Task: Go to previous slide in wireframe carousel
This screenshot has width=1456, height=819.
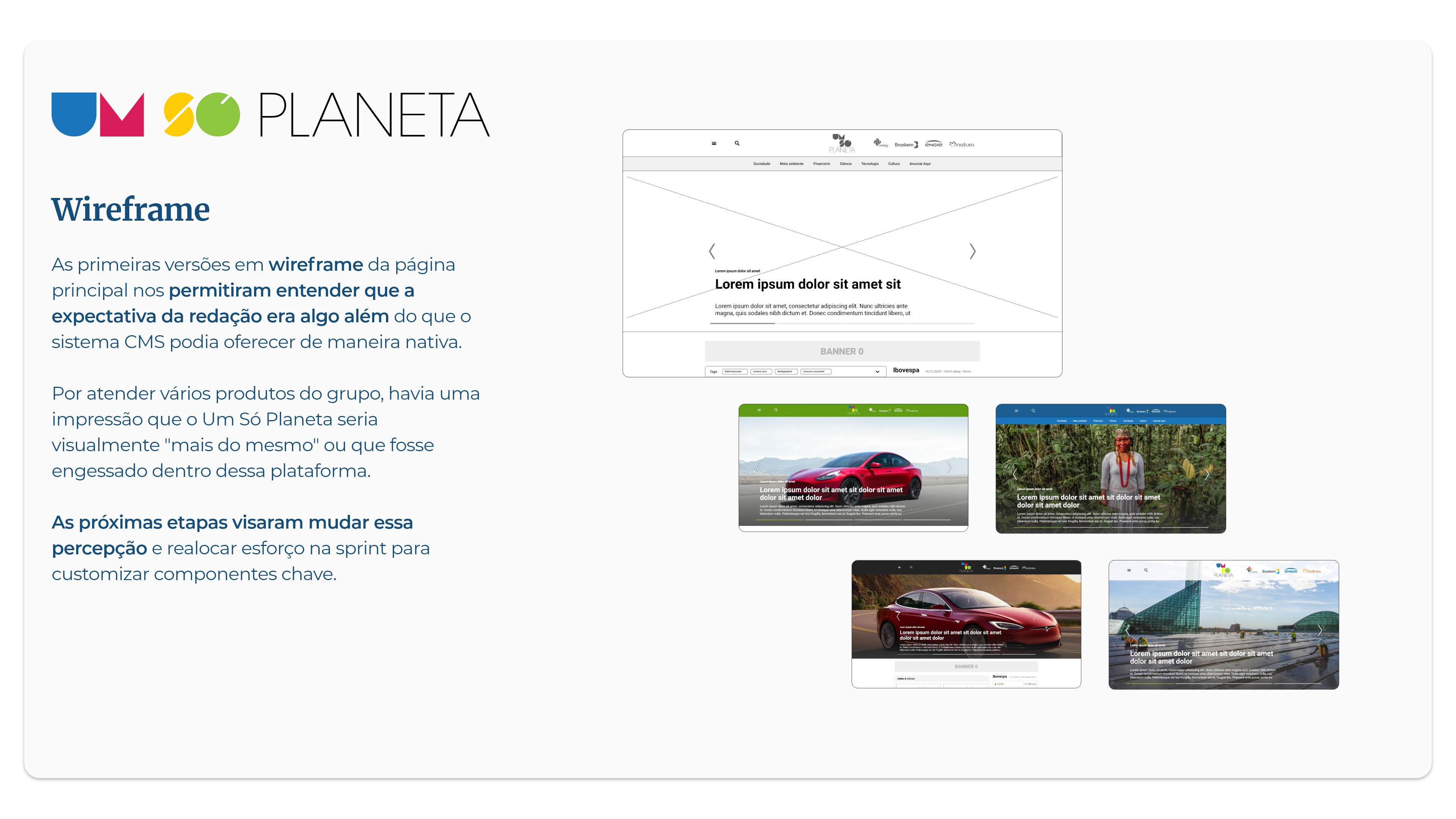Action: click(712, 251)
